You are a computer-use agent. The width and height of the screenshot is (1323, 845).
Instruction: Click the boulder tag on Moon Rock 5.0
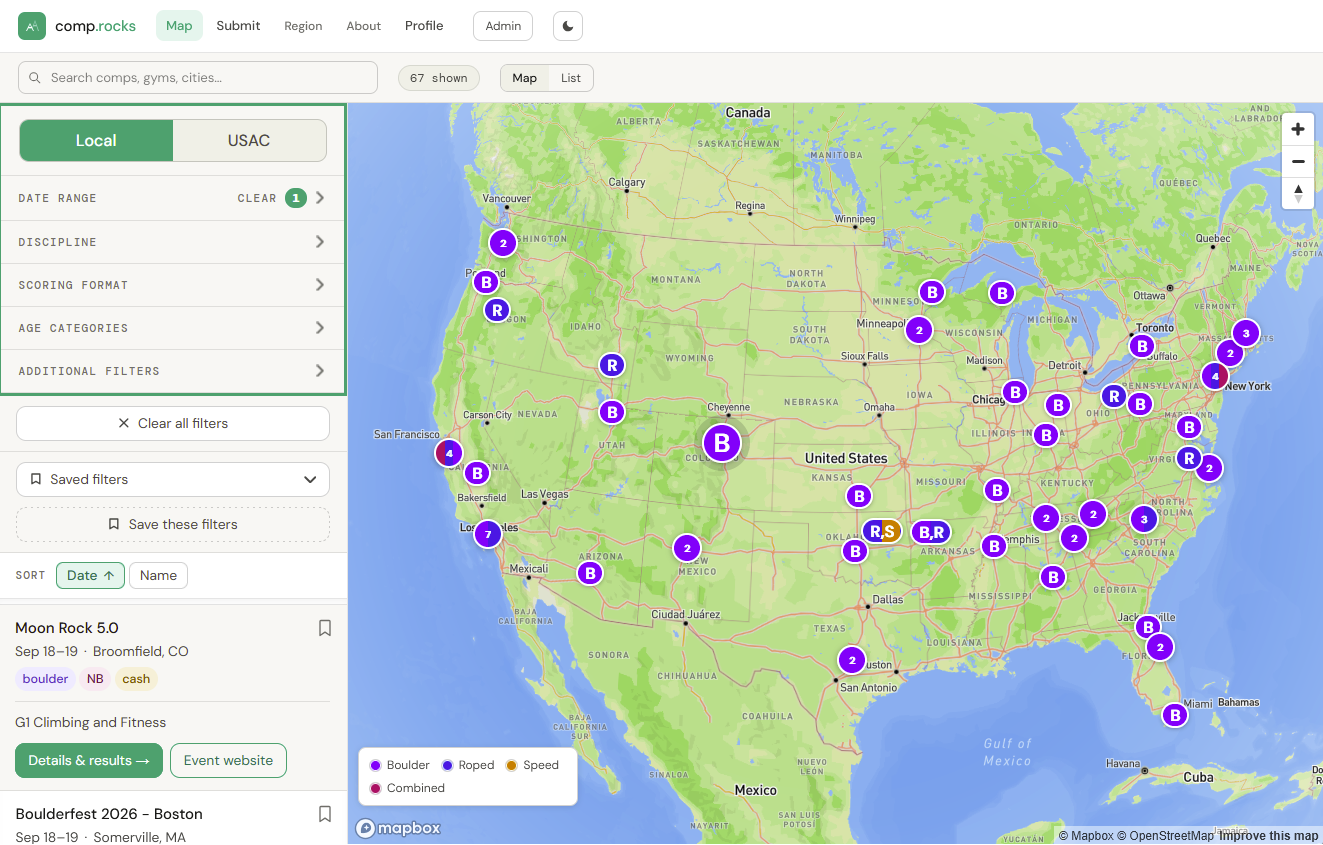coord(45,679)
